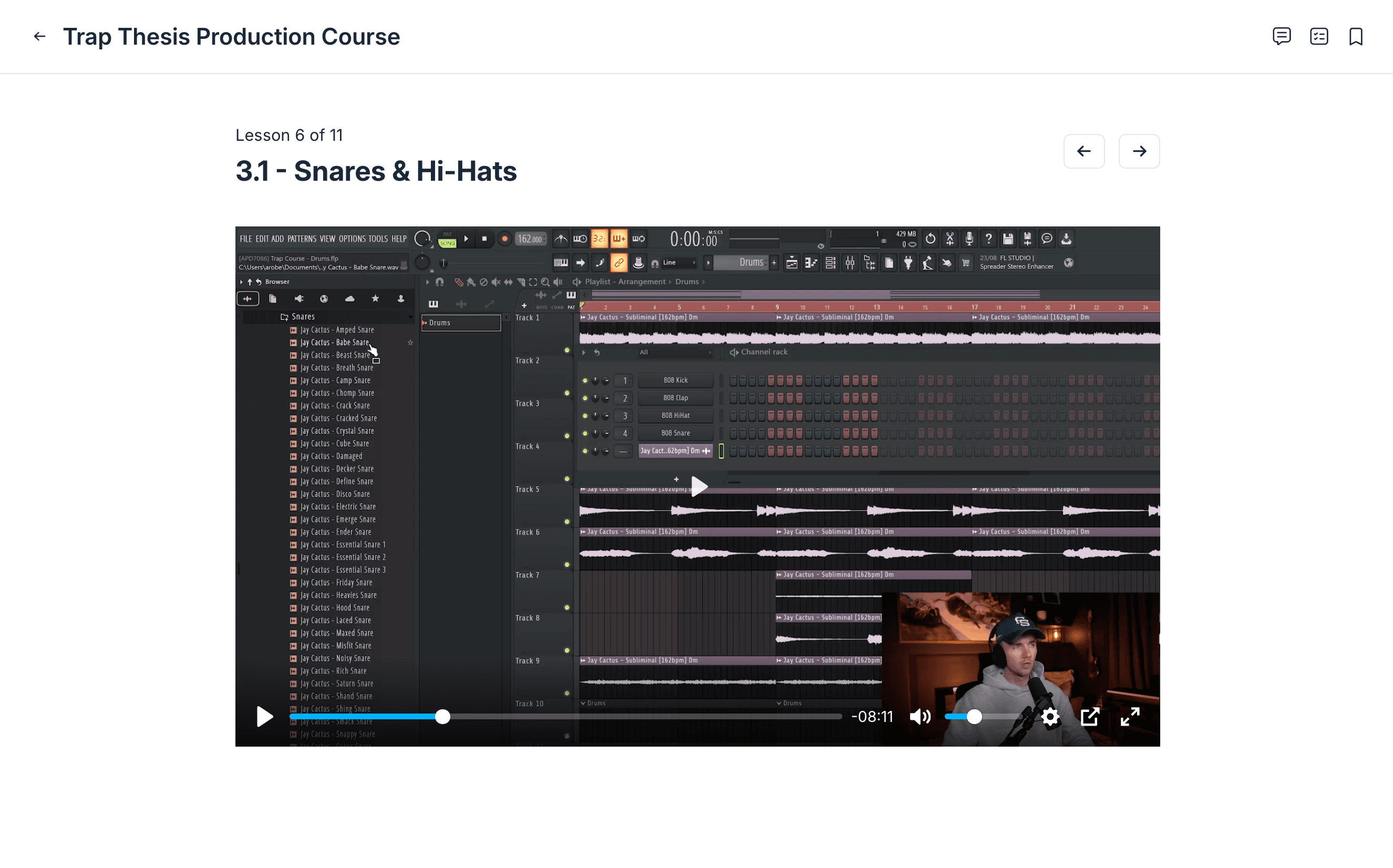Click the volume slider knob
This screenshot has height=868, width=1393.
(974, 717)
